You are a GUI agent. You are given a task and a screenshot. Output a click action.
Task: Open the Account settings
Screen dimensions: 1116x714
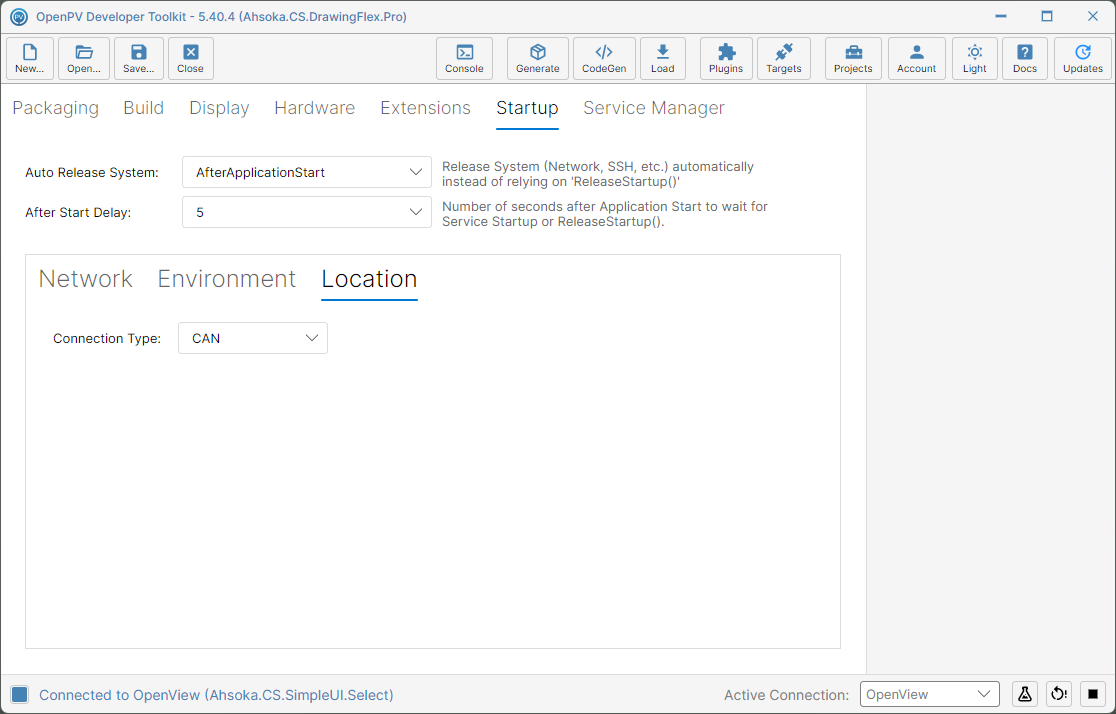pyautogui.click(x=917, y=58)
